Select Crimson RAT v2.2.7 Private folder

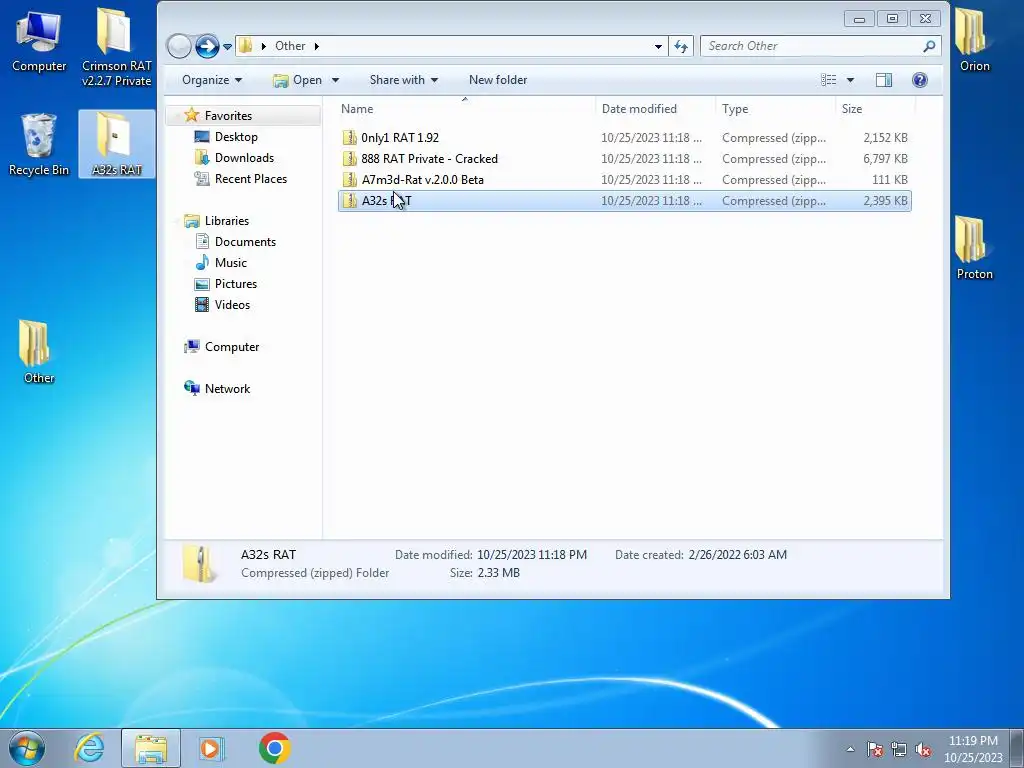pyautogui.click(x=116, y=47)
